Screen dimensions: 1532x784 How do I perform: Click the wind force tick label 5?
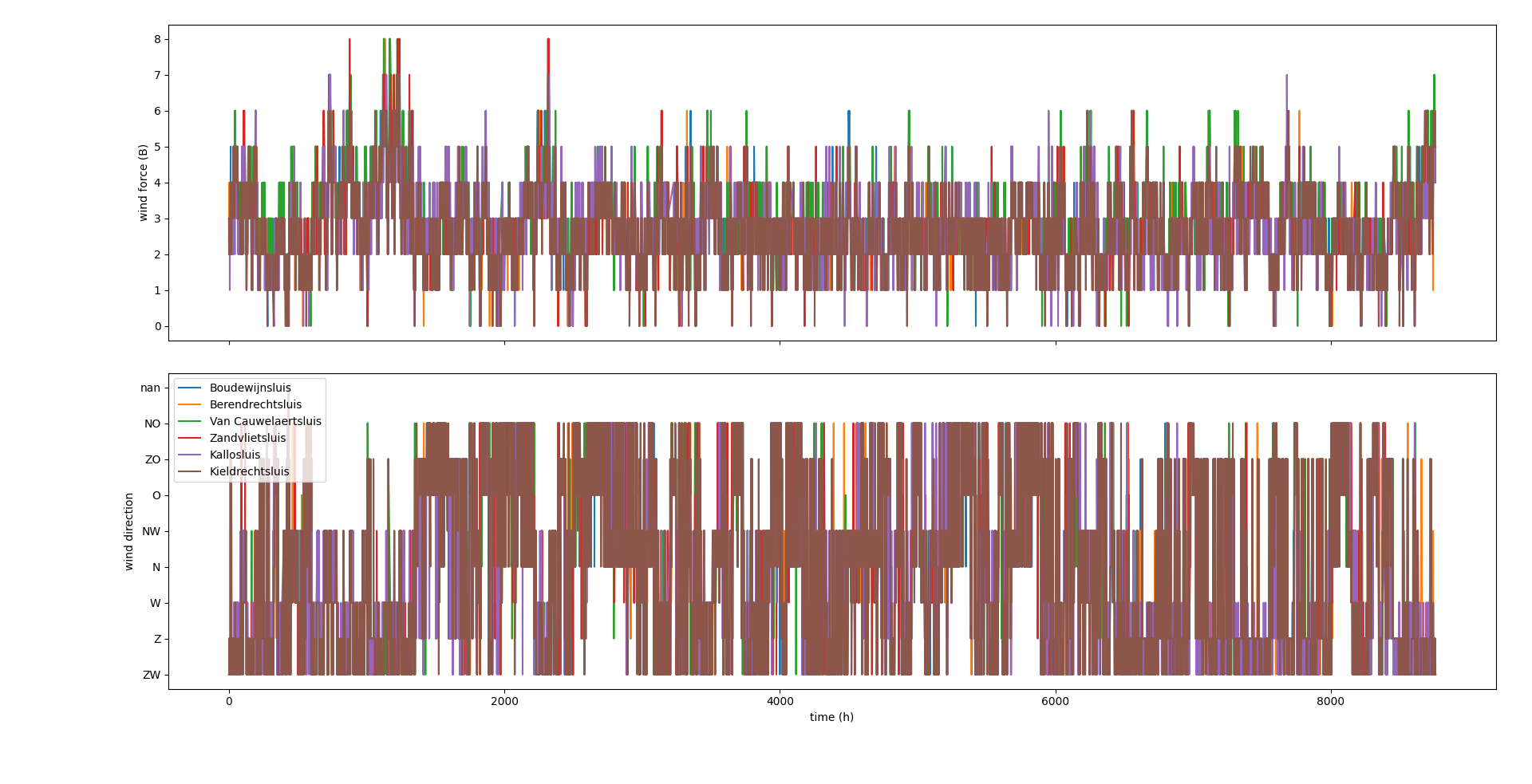click(157, 148)
